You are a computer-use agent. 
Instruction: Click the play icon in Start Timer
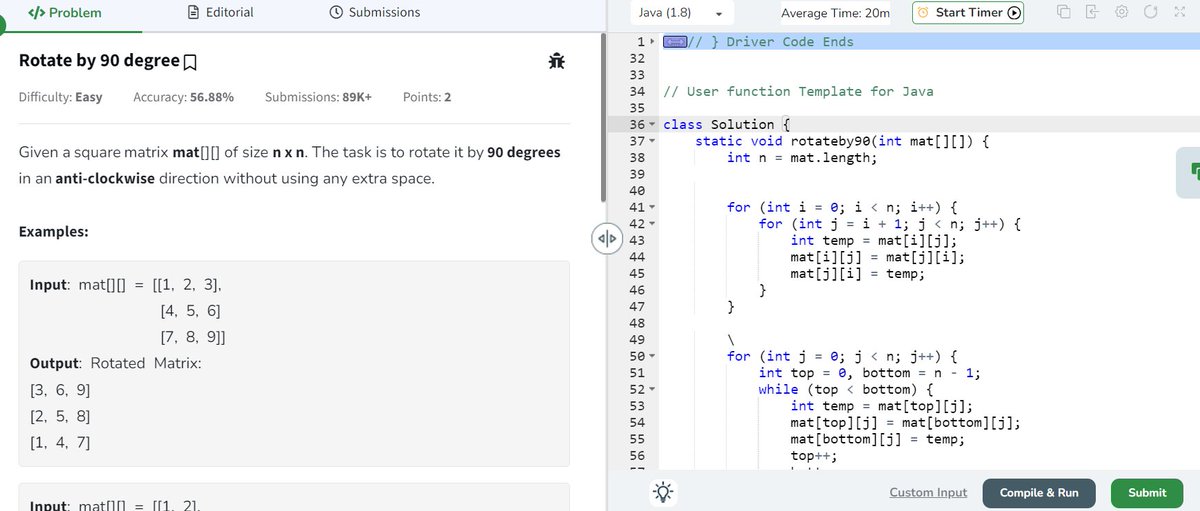pos(1014,13)
